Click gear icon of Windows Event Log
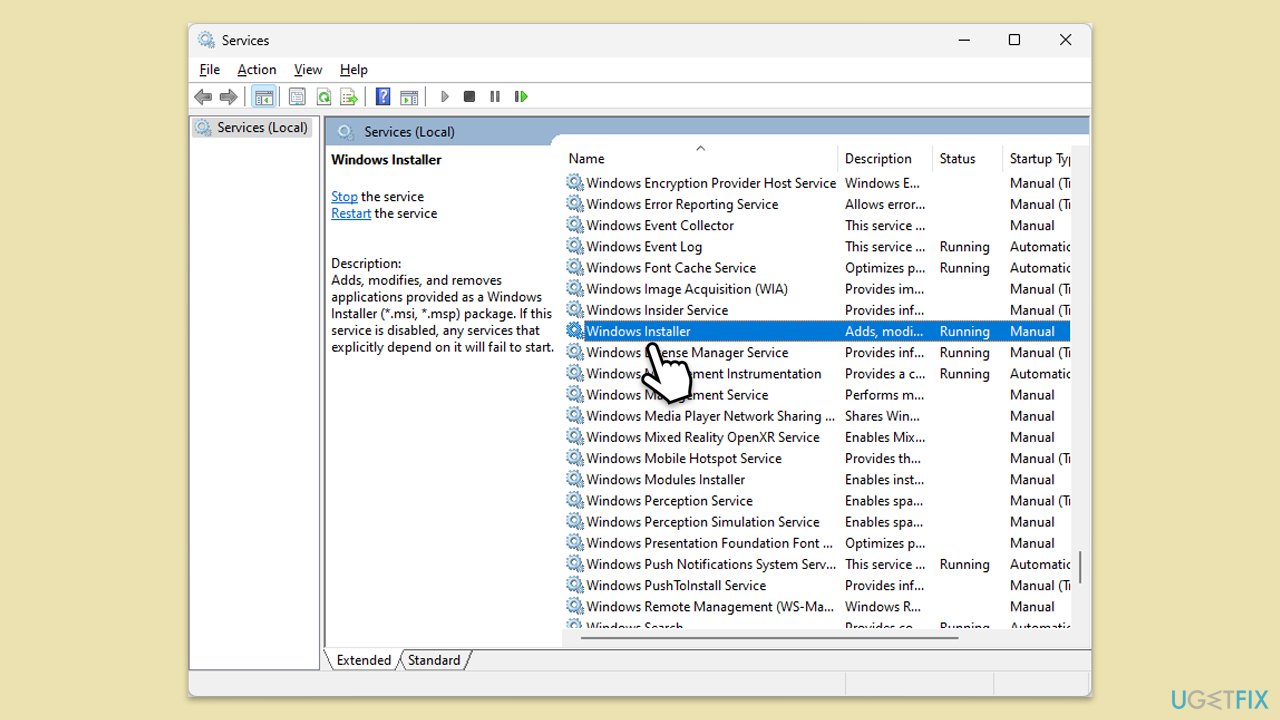The width and height of the screenshot is (1280, 720). point(575,247)
